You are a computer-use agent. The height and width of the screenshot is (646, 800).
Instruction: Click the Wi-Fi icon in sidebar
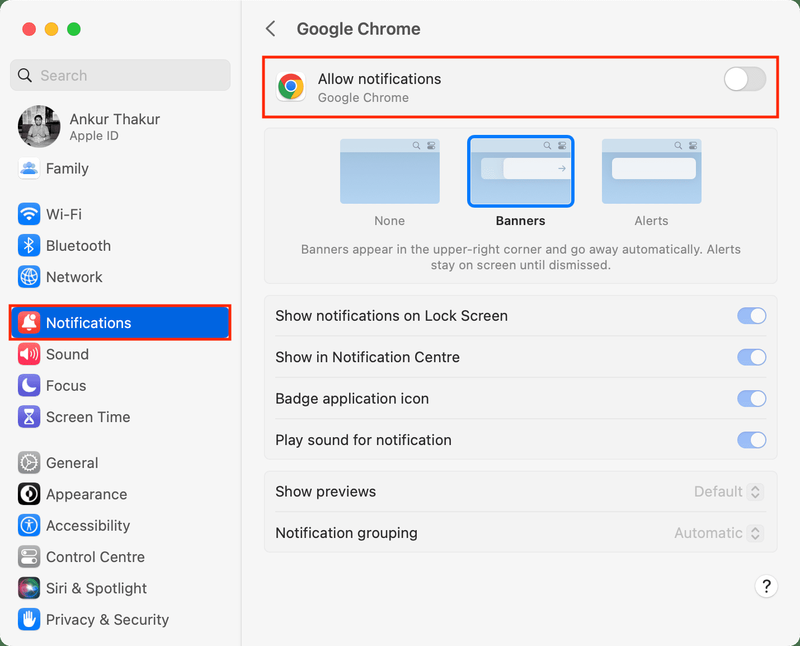click(29, 214)
